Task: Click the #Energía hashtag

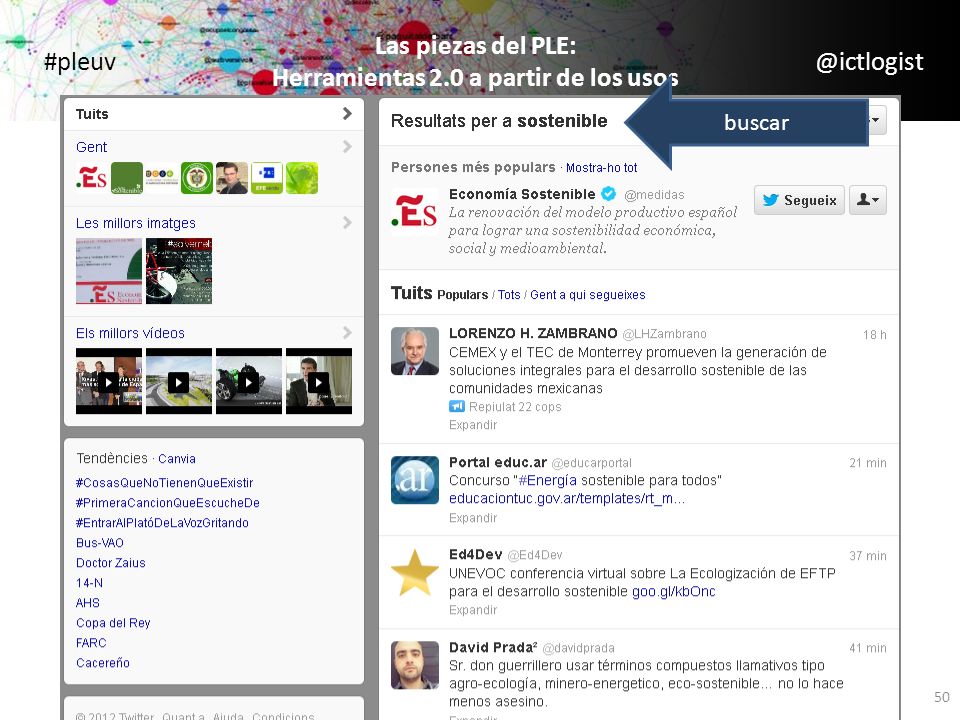Action: point(548,480)
